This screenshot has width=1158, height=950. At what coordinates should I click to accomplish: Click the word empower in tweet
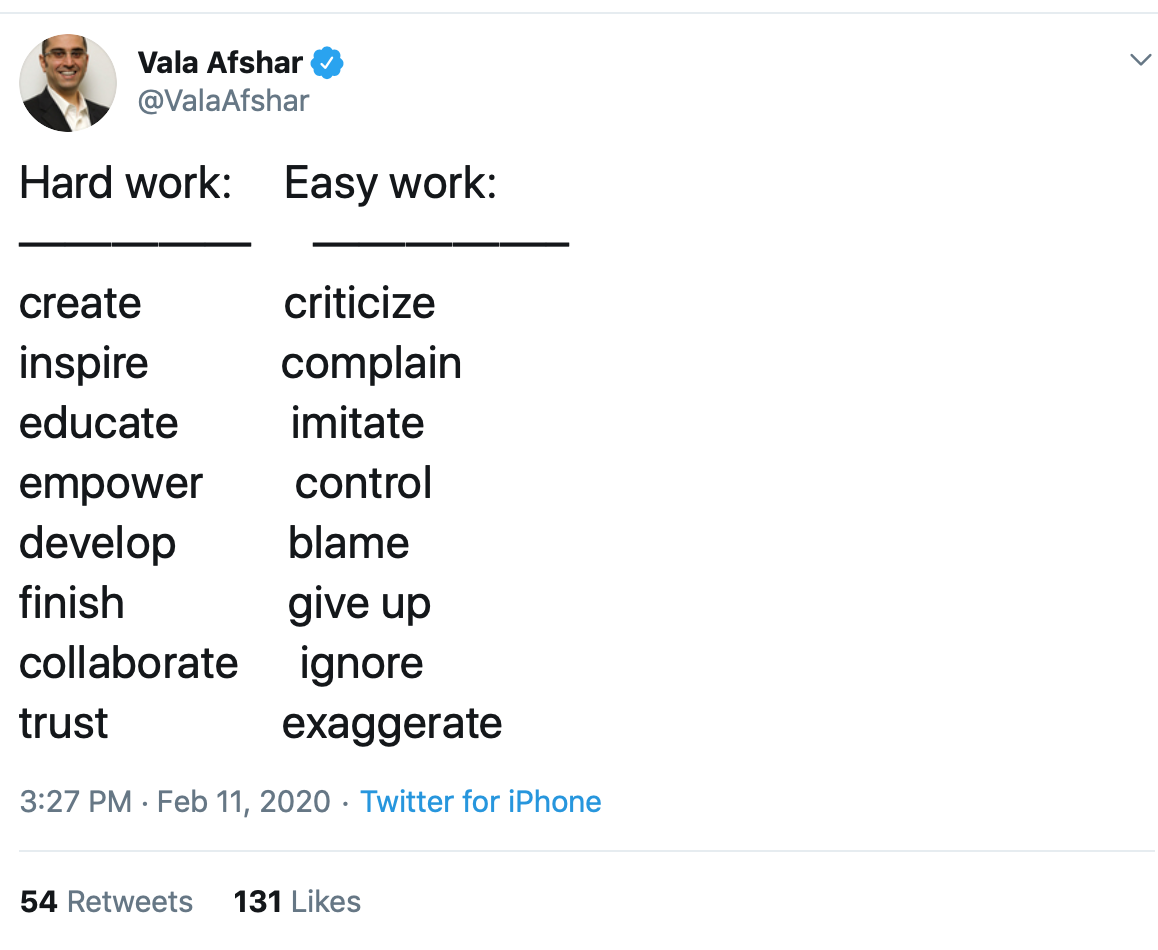[111, 485]
